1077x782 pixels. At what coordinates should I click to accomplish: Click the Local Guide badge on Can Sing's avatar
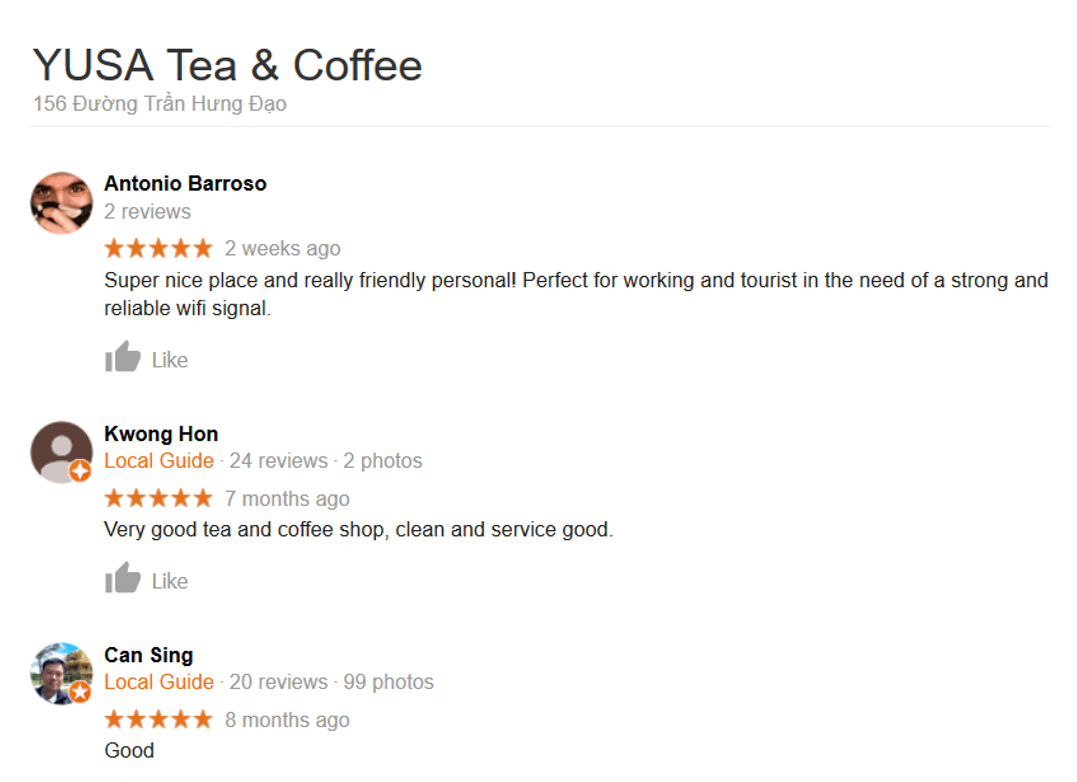(80, 692)
